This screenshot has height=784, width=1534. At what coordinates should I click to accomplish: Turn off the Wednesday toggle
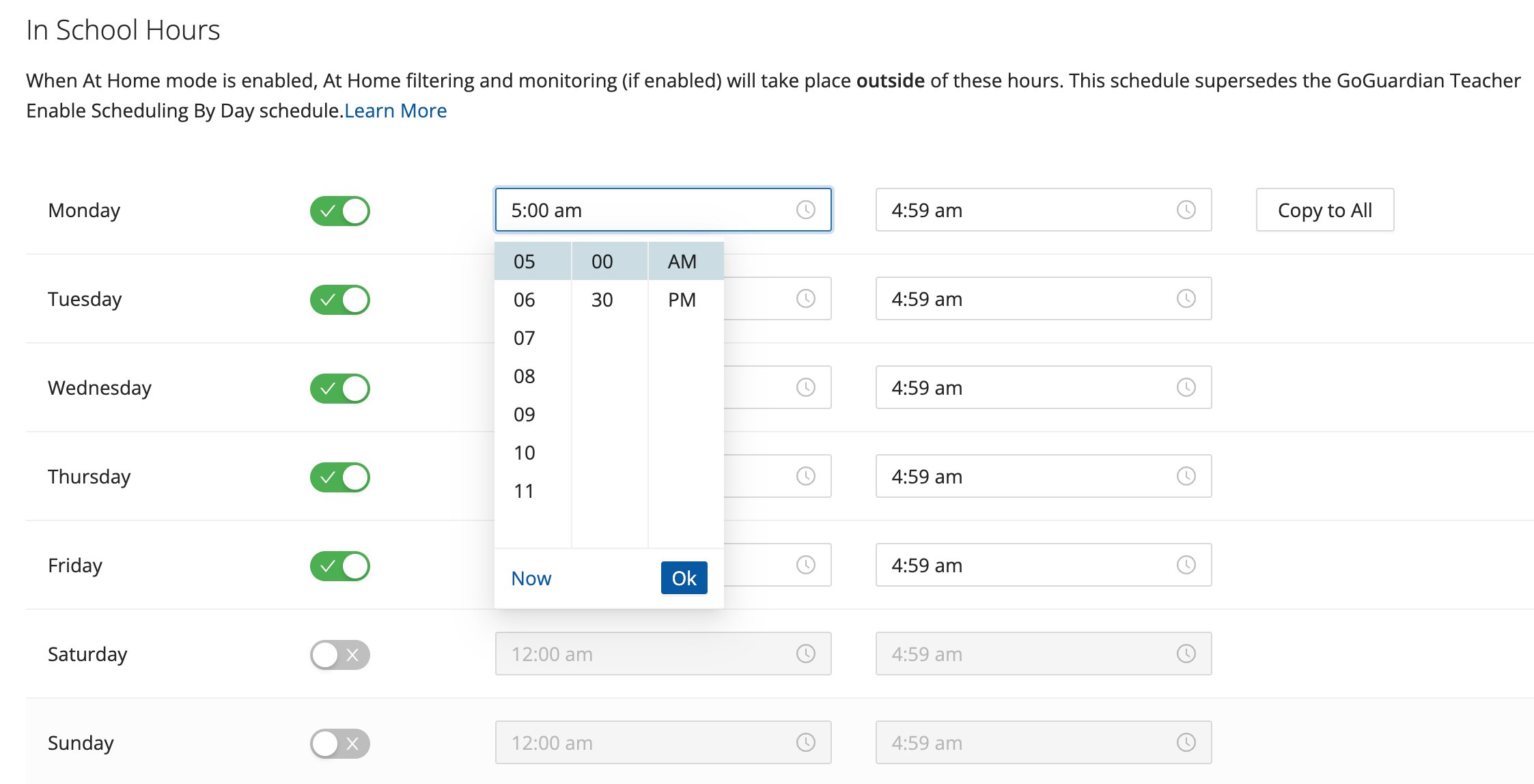(x=340, y=389)
